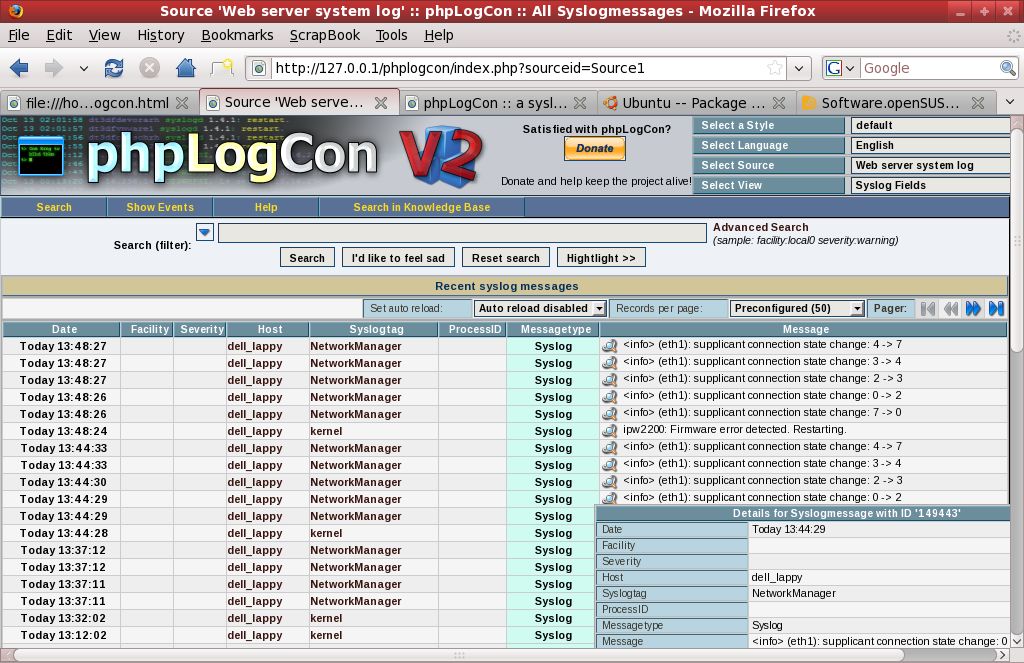Open the URL bar history dropdown

799,68
